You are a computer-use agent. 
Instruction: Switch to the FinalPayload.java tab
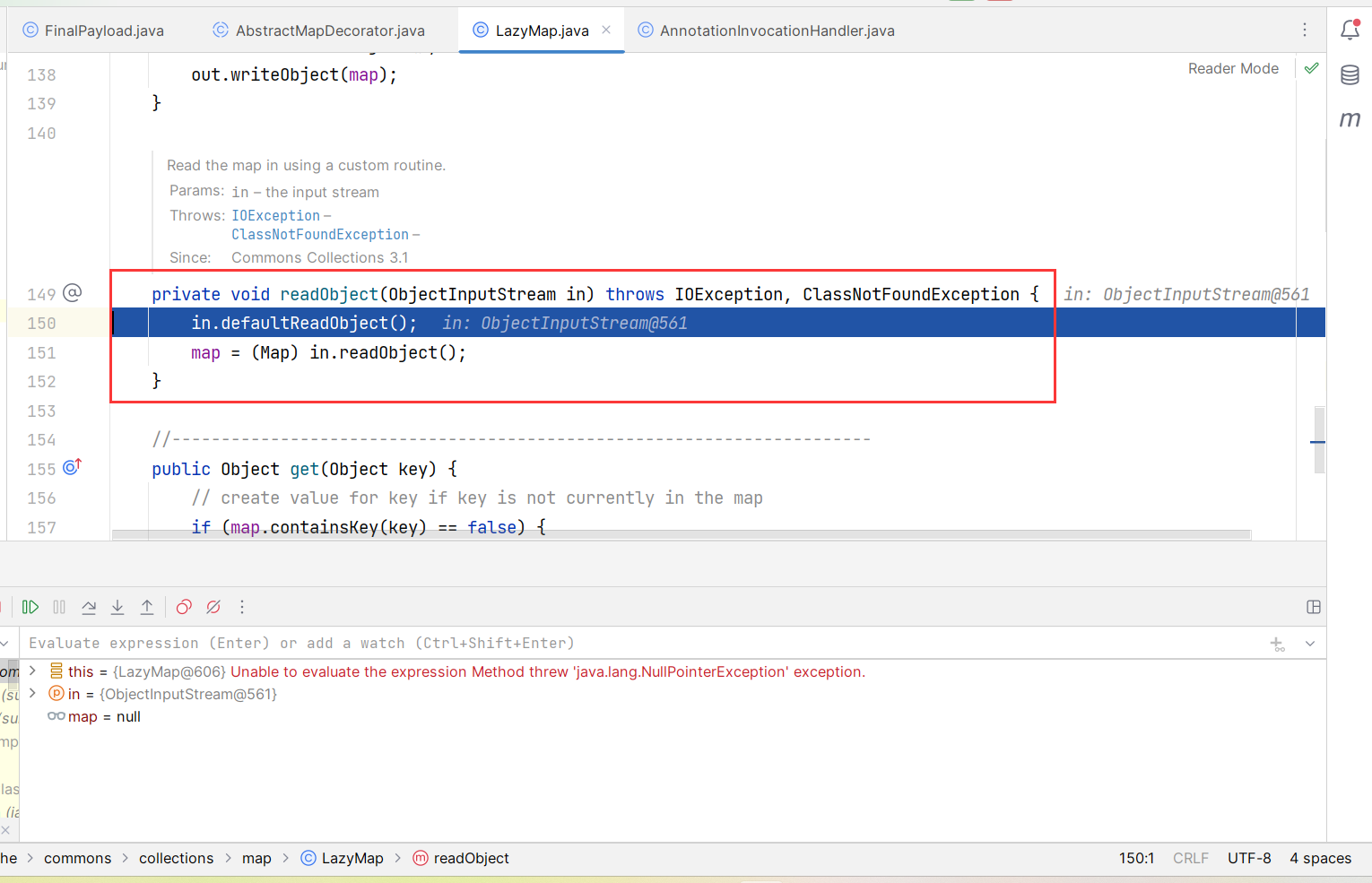coord(104,30)
